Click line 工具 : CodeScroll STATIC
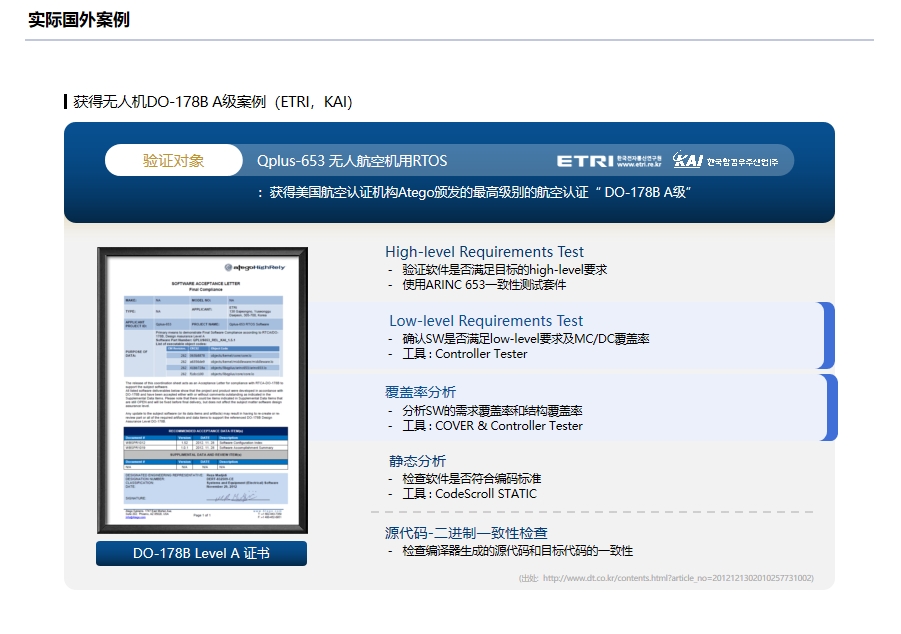901x634 pixels. 469,493
